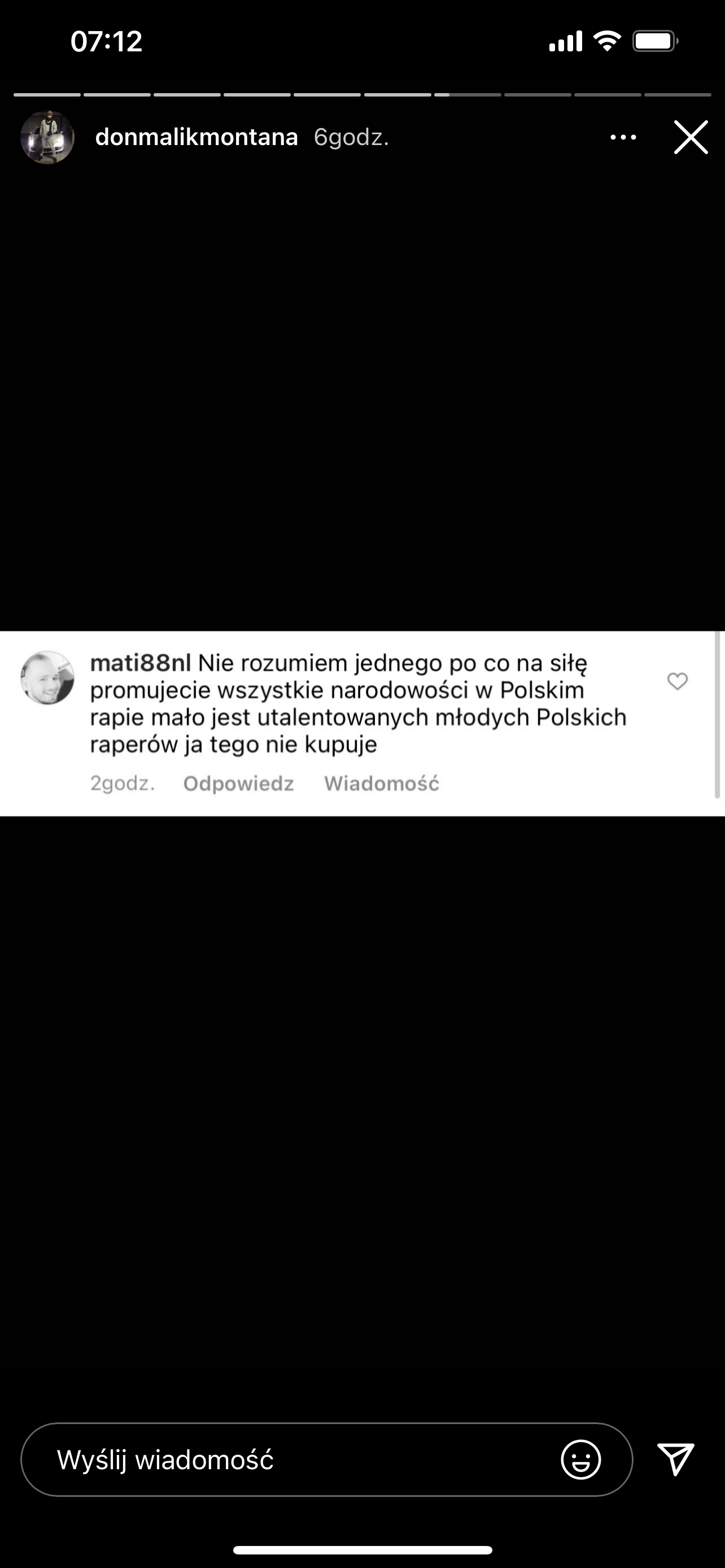Tap the paper plane share icon
The height and width of the screenshot is (1568, 725).
click(x=676, y=1459)
